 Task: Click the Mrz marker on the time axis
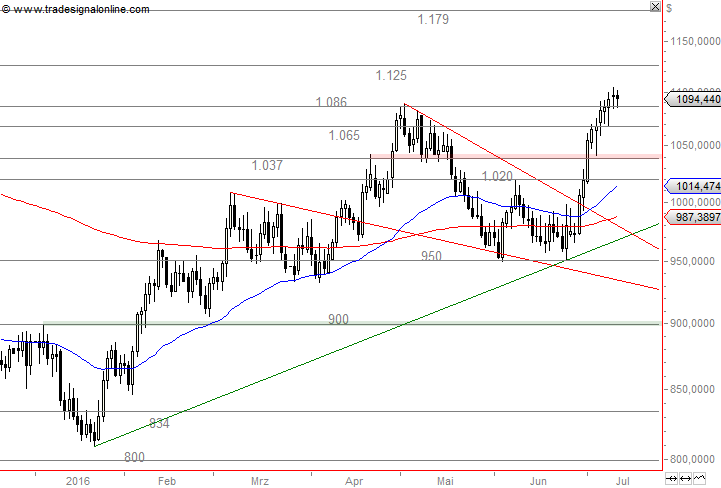260,480
